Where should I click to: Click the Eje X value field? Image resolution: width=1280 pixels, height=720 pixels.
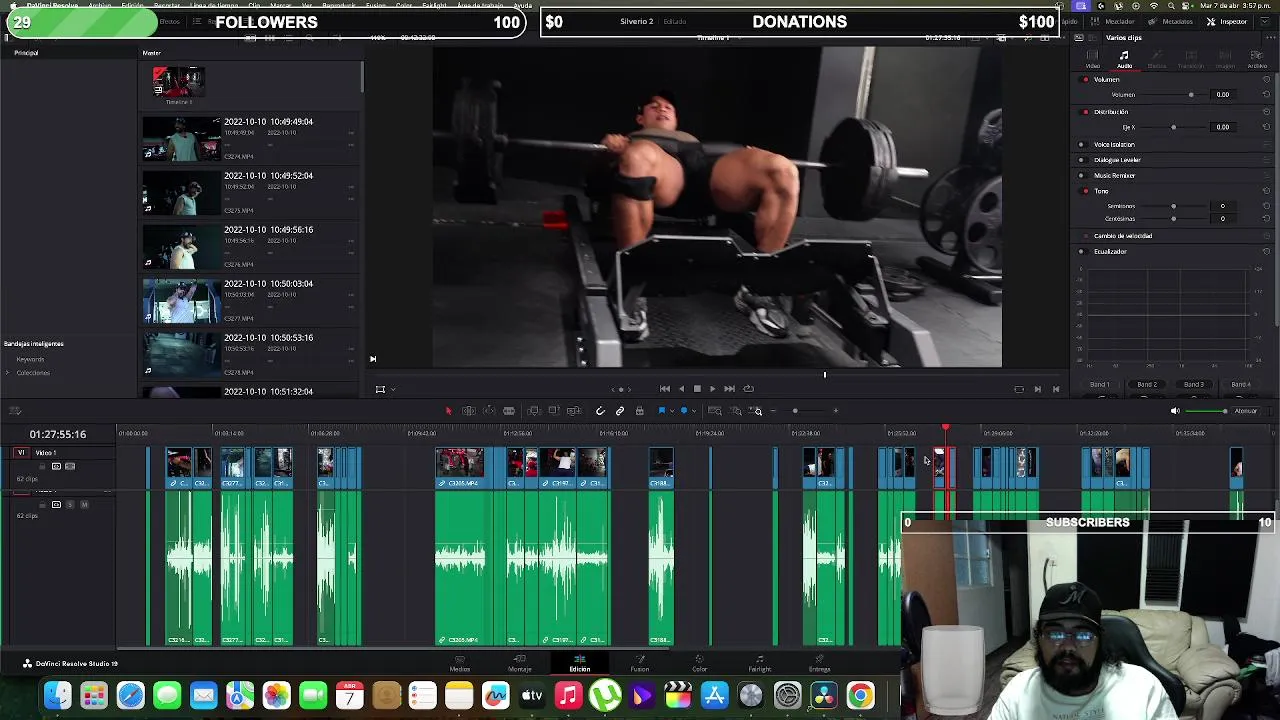(1222, 127)
